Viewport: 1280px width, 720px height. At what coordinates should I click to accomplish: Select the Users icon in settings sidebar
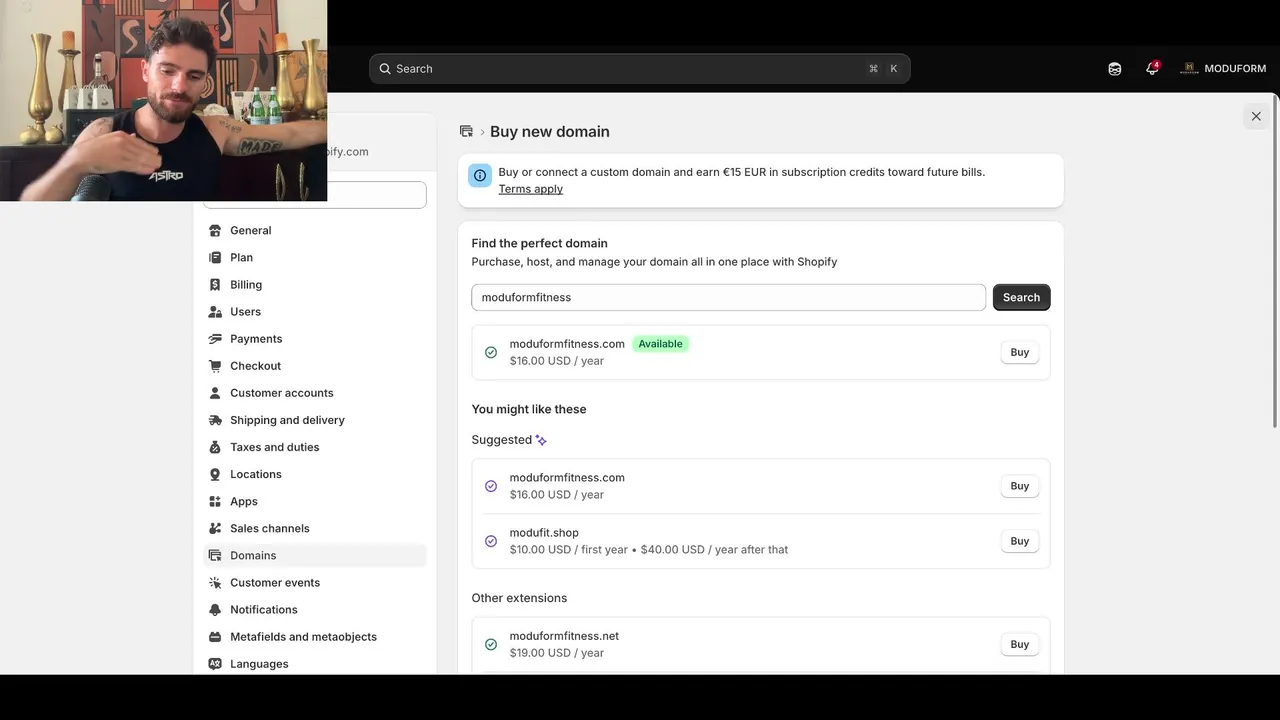pyautogui.click(x=215, y=312)
